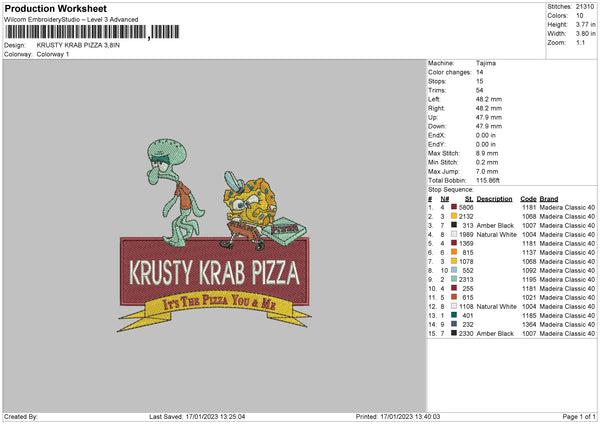
Task: Select the Machine value Tajima
Action: pyautogui.click(x=486, y=63)
